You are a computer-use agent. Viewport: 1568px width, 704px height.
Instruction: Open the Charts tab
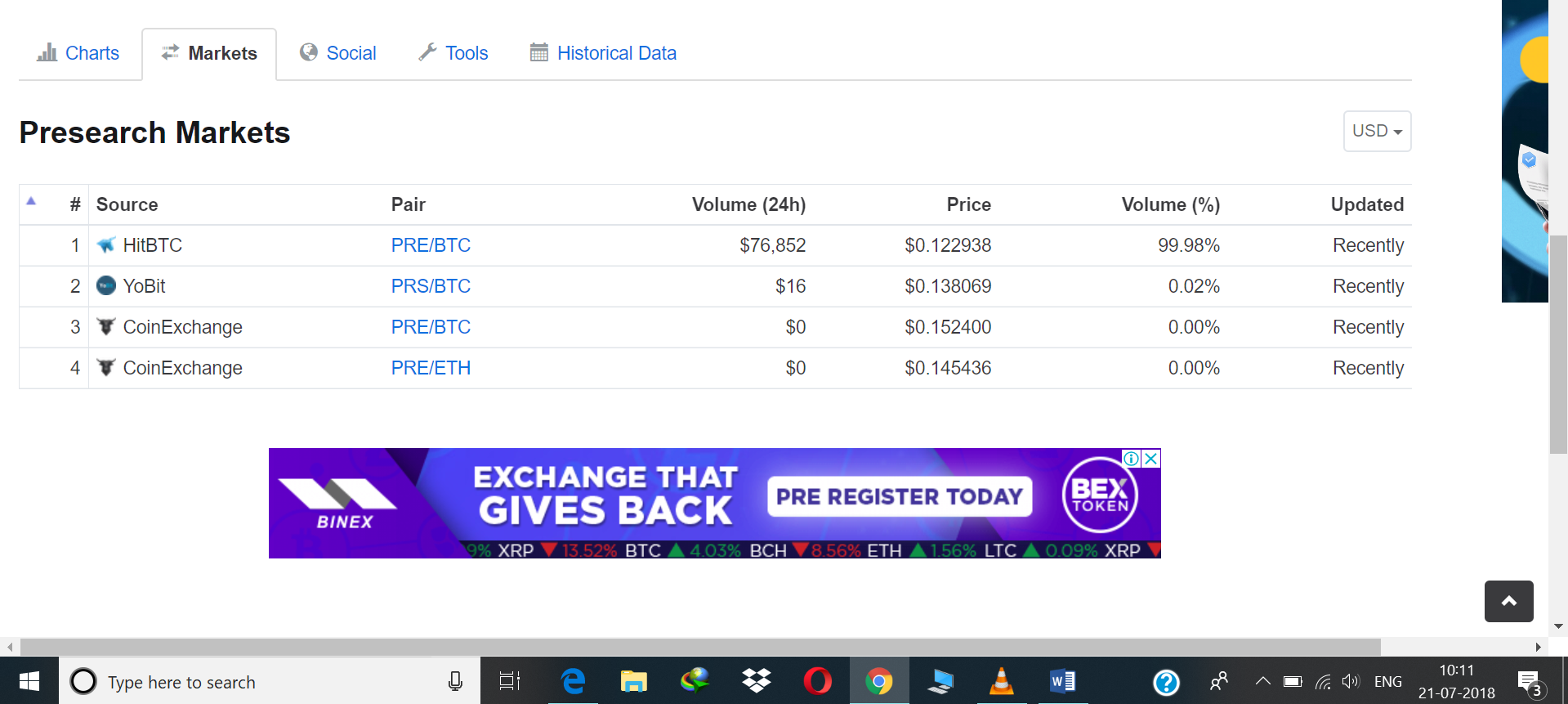pos(78,53)
